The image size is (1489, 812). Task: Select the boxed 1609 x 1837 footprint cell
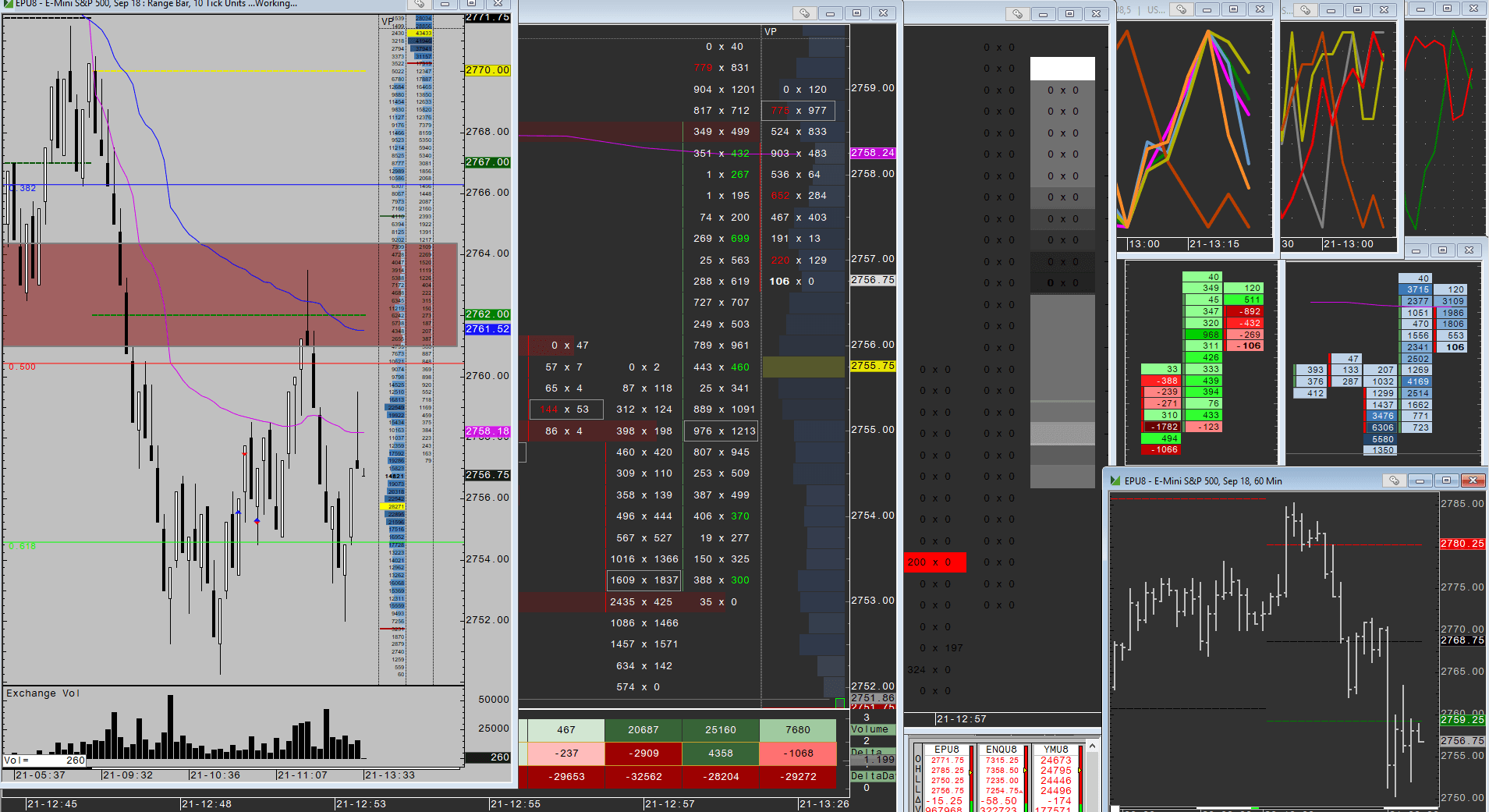[x=644, y=580]
